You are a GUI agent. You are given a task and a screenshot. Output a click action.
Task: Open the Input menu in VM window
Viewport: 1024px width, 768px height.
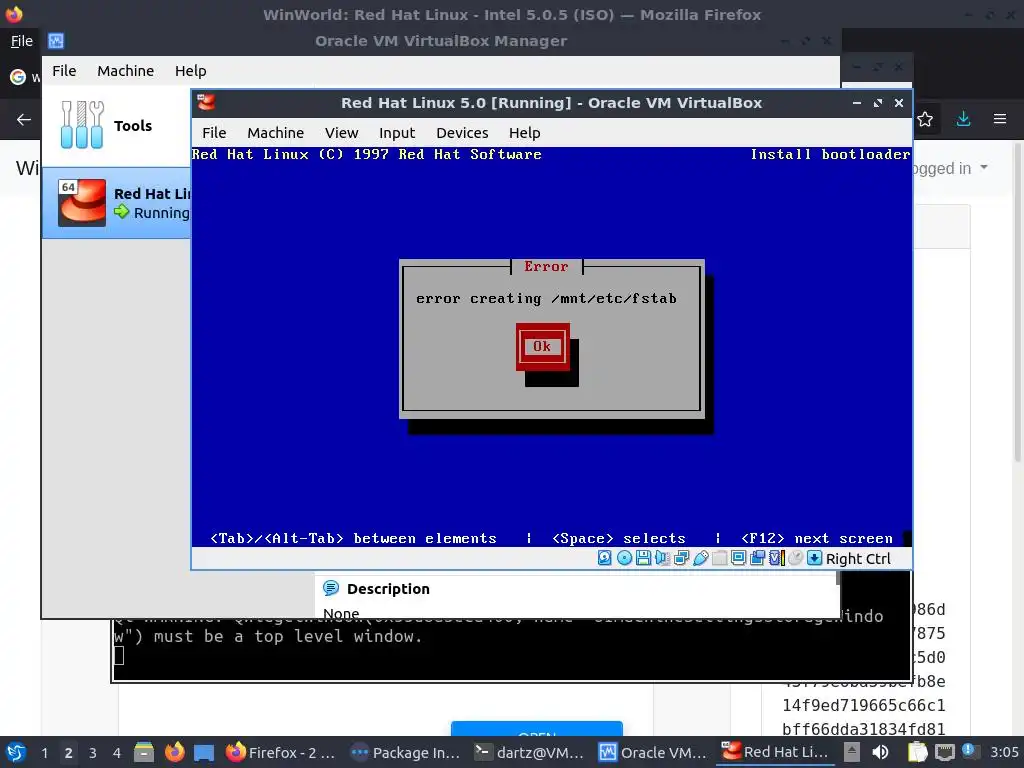397,133
